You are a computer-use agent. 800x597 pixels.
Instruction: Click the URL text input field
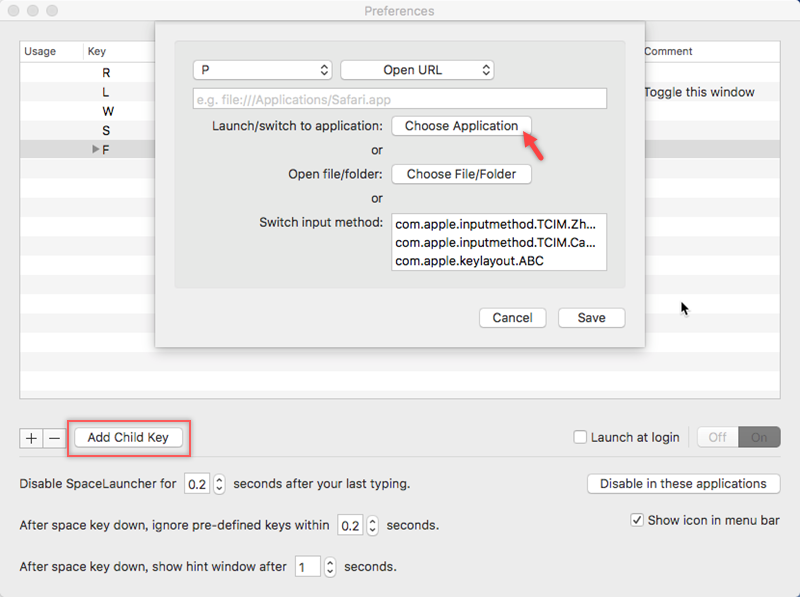tap(400, 98)
